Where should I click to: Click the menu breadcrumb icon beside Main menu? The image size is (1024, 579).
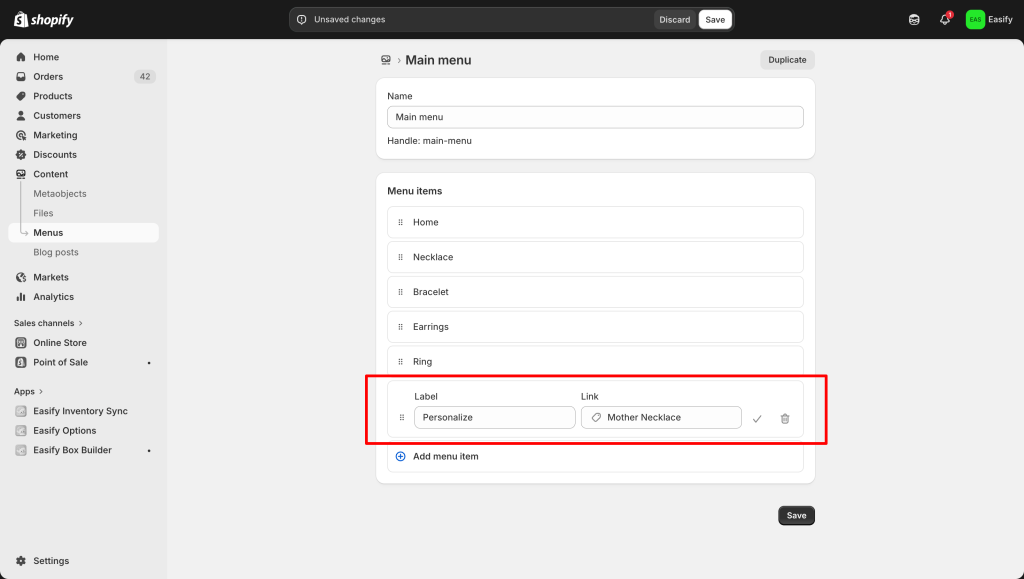click(385, 60)
